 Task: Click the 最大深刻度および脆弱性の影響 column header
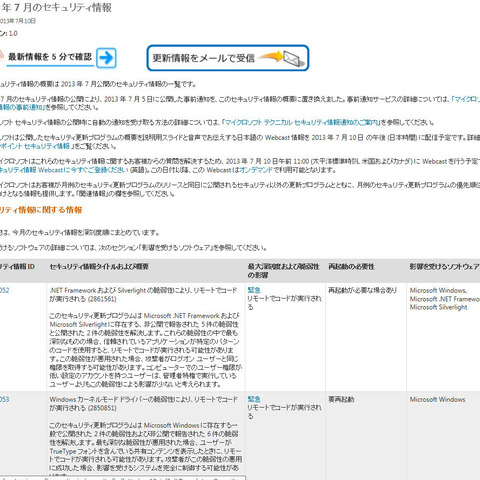283,271
